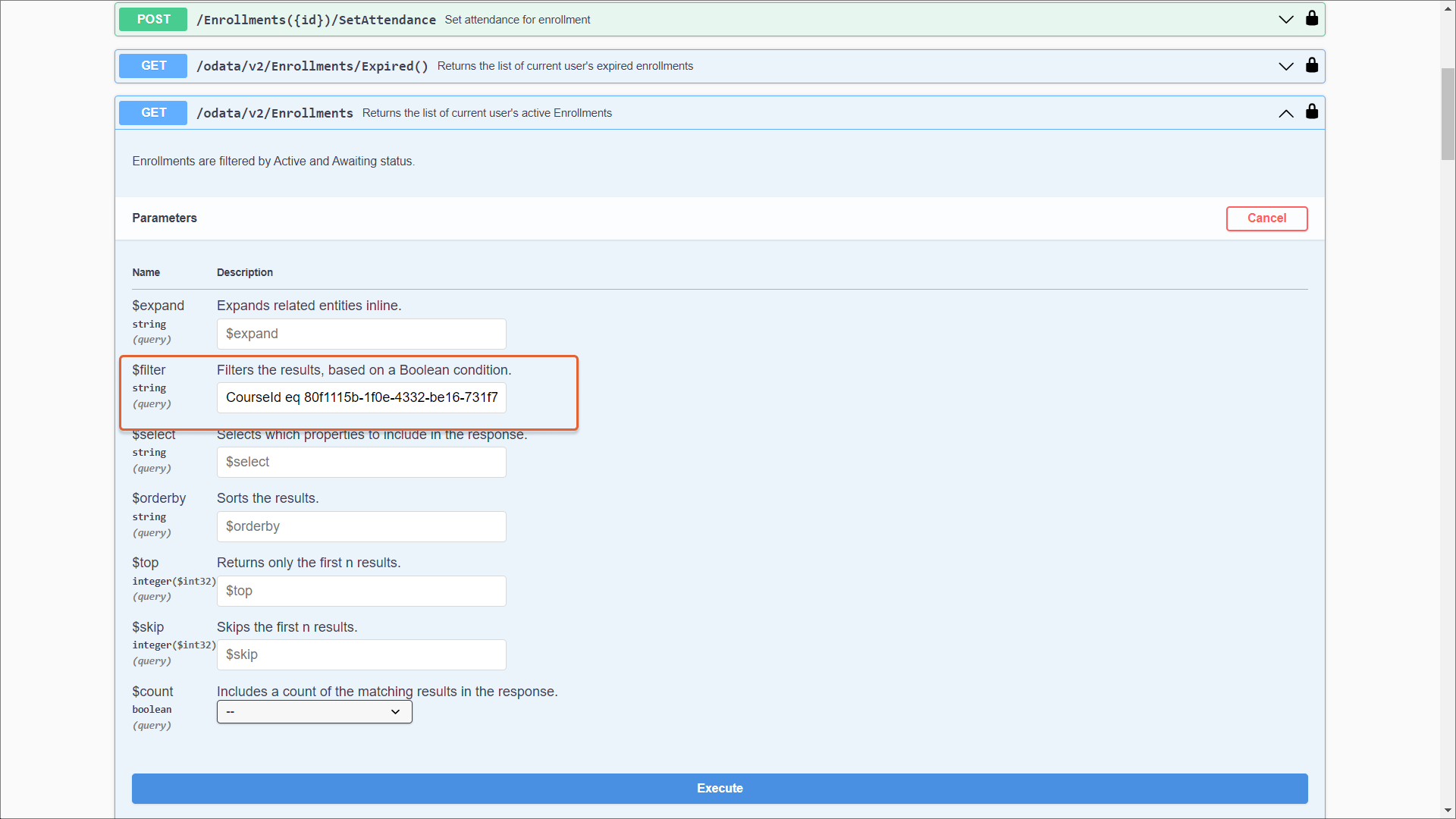
Task: Click the Cancel button
Action: tap(1266, 218)
